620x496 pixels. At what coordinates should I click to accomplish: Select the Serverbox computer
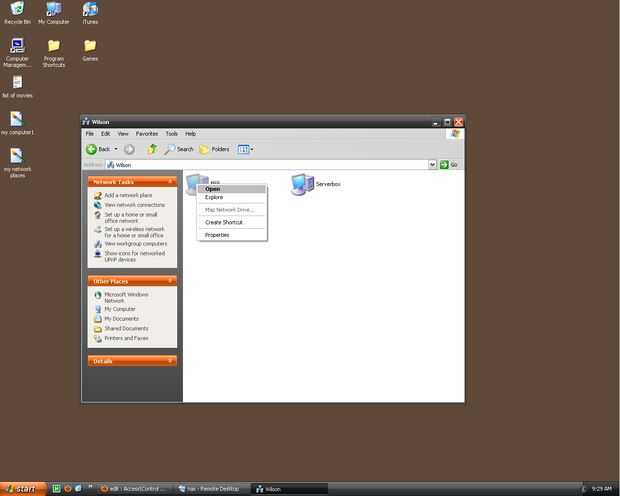(315, 184)
